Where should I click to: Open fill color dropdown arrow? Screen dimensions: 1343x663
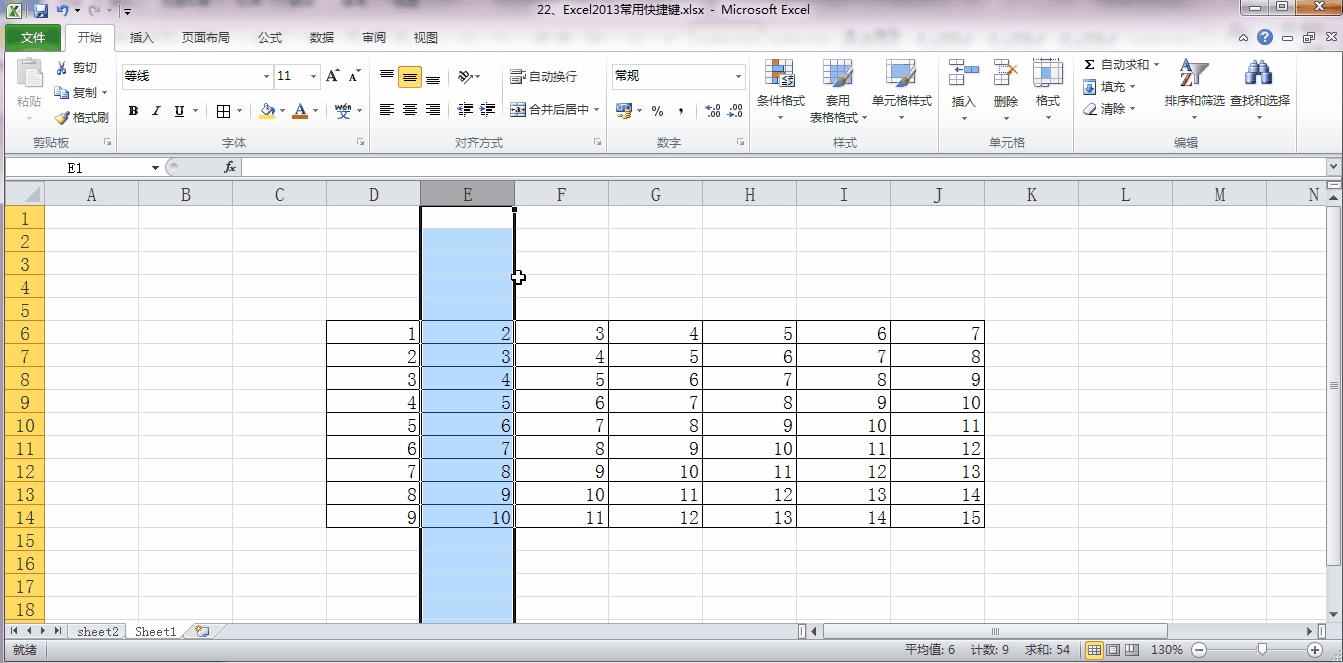(283, 111)
